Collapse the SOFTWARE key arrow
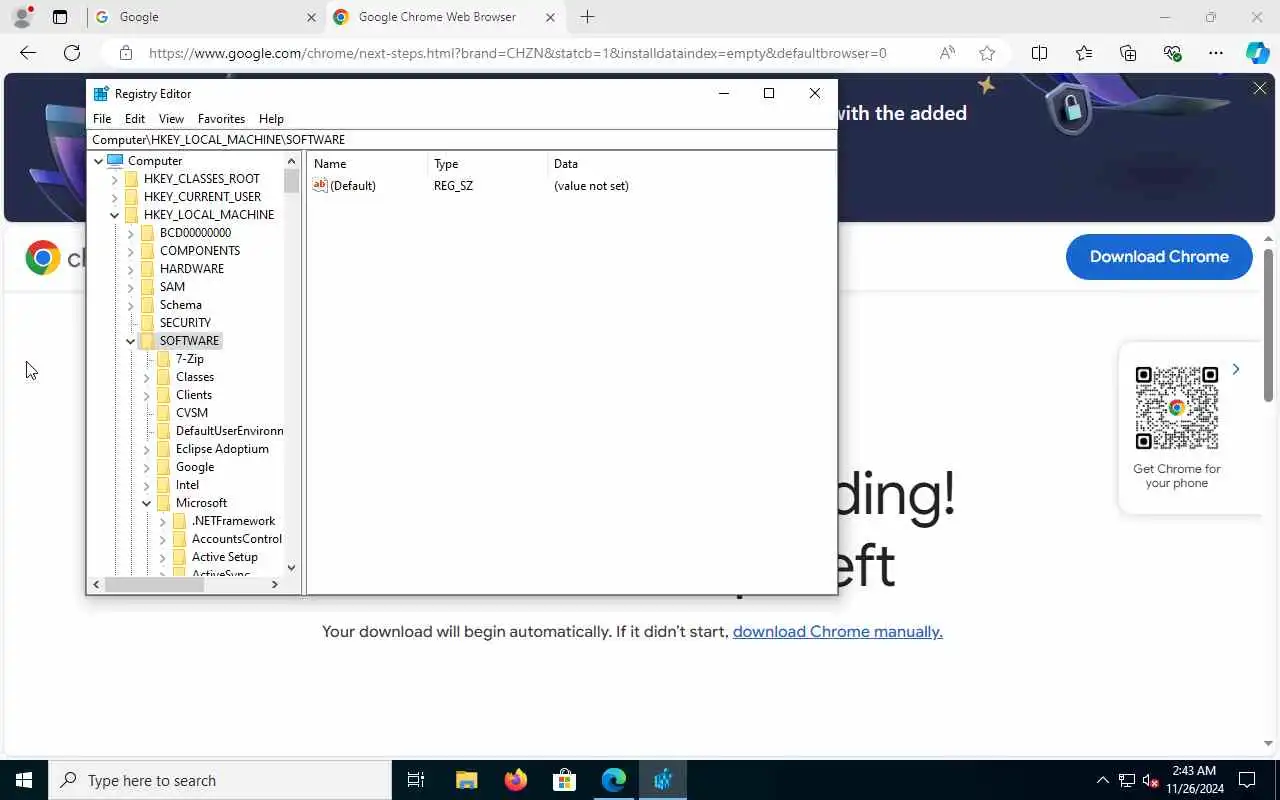 pyautogui.click(x=130, y=341)
